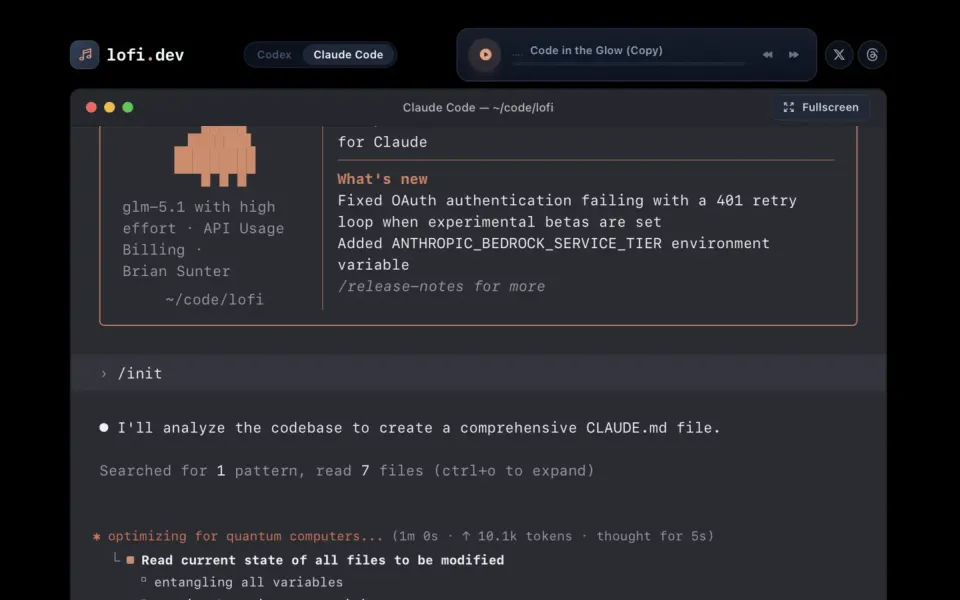Enter Fullscreen mode for the terminal

[x=820, y=107]
